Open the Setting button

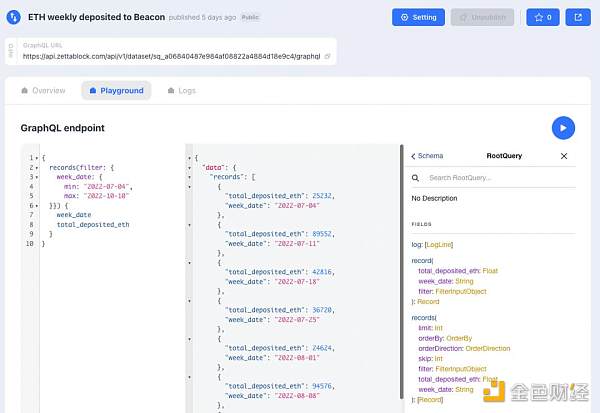pos(418,17)
